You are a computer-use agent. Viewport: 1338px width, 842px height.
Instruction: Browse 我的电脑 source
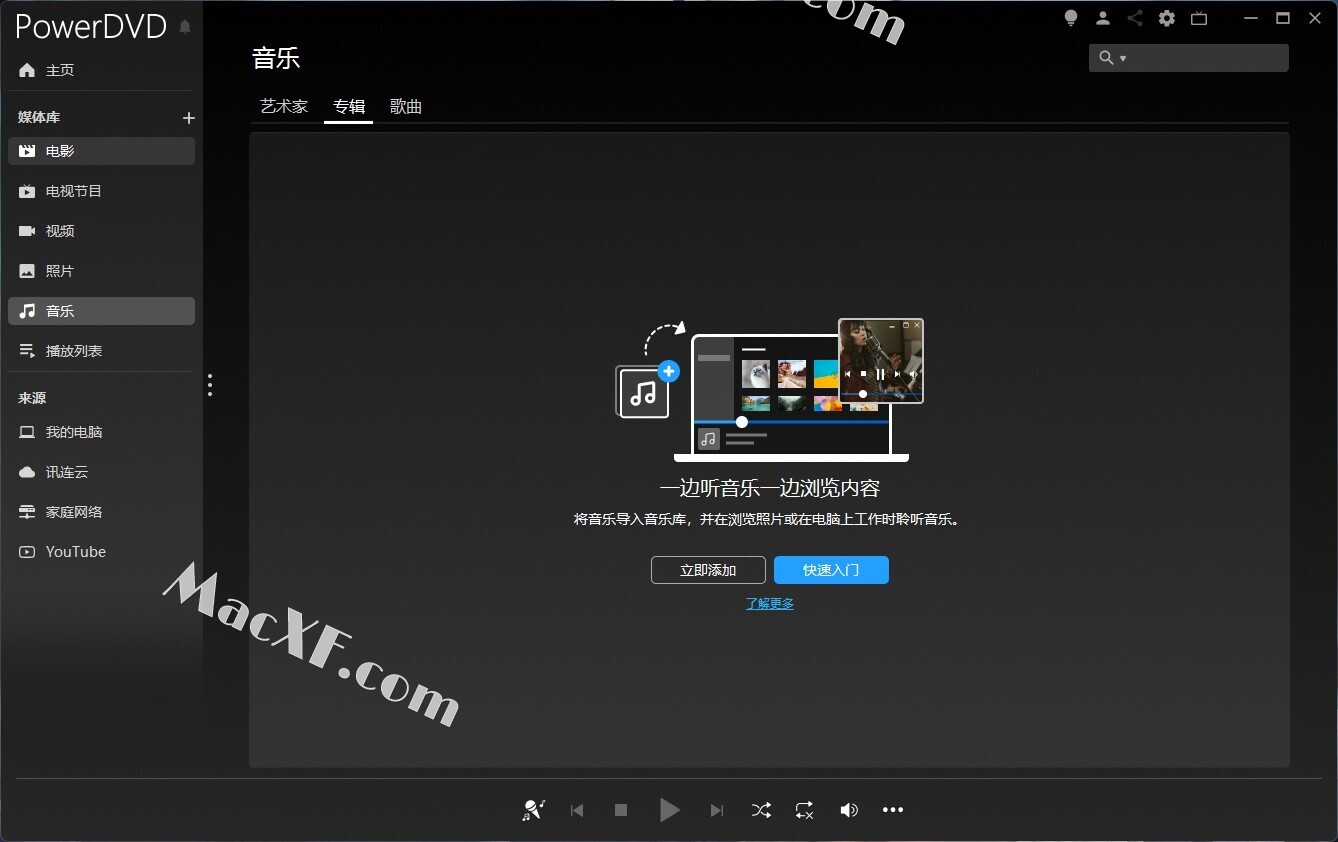(101, 432)
